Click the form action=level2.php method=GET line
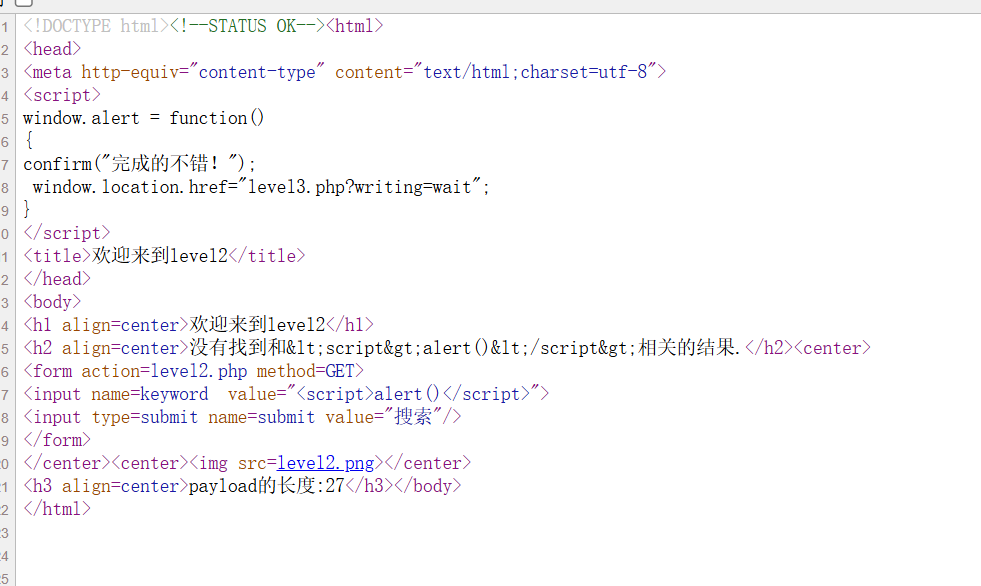981x586 pixels. (x=193, y=371)
